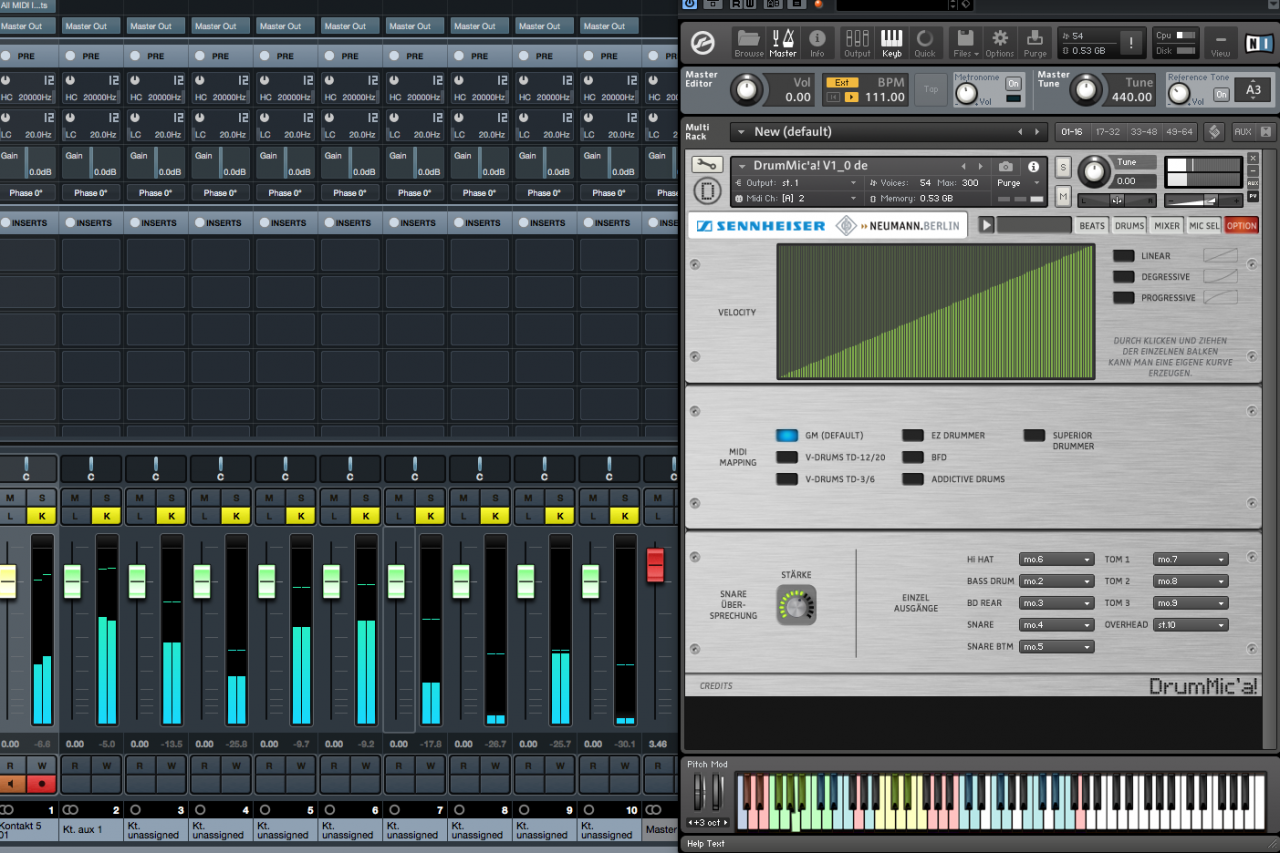
Task: Mute mixer channel 4 with M button
Action: pos(205,497)
